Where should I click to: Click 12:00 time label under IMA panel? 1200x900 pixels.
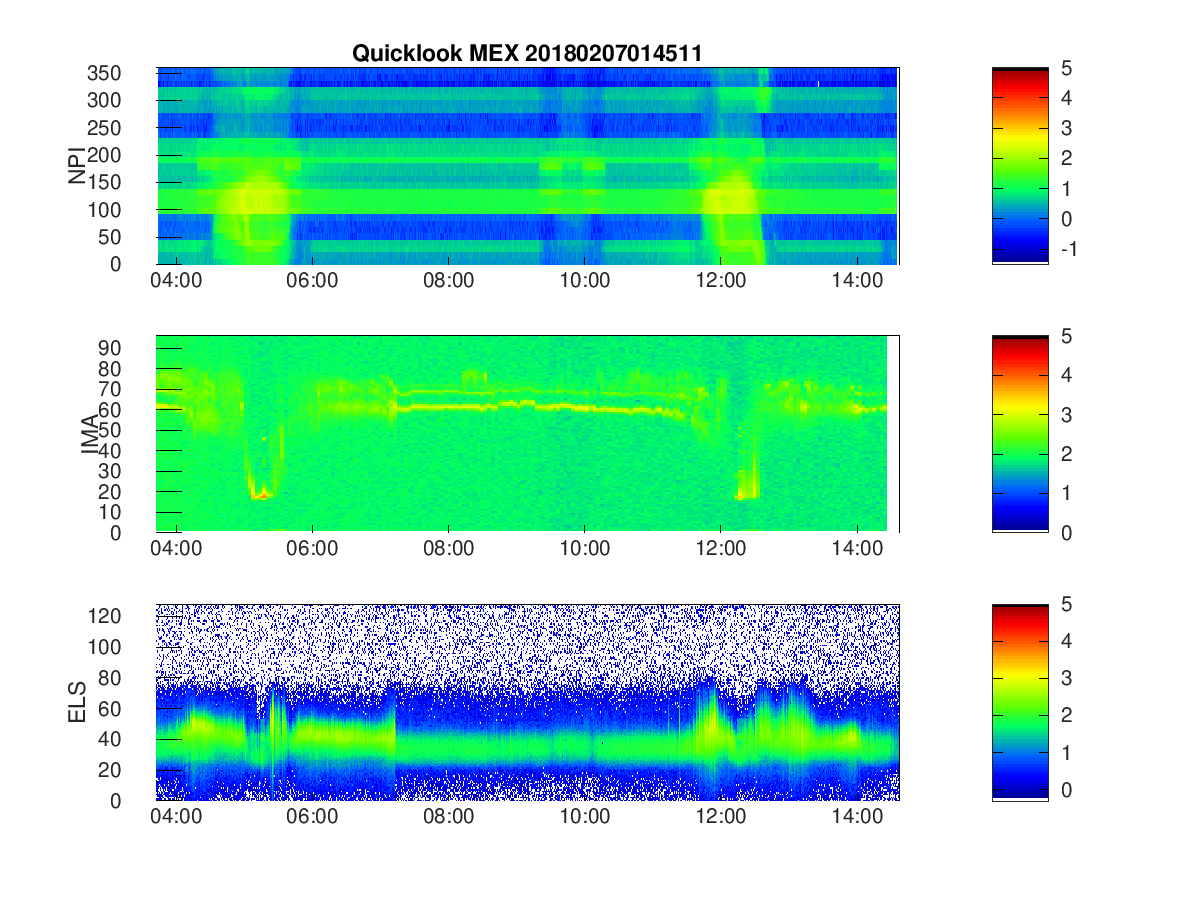click(721, 550)
